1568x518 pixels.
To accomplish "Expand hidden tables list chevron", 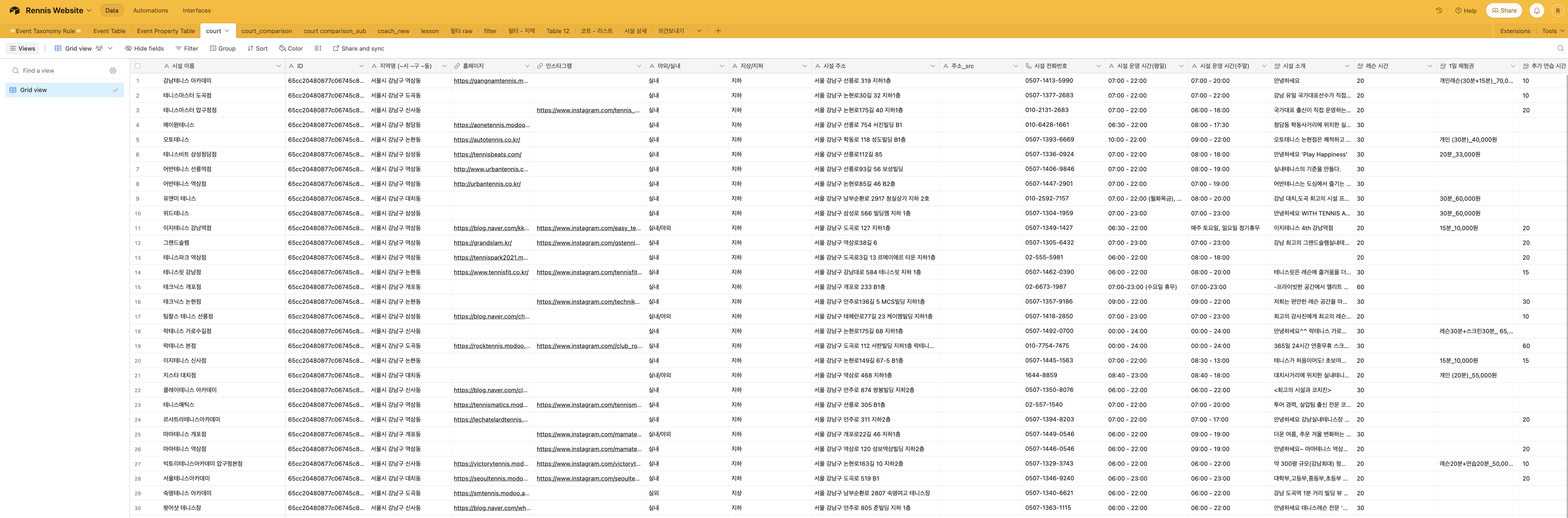I will pos(699,31).
